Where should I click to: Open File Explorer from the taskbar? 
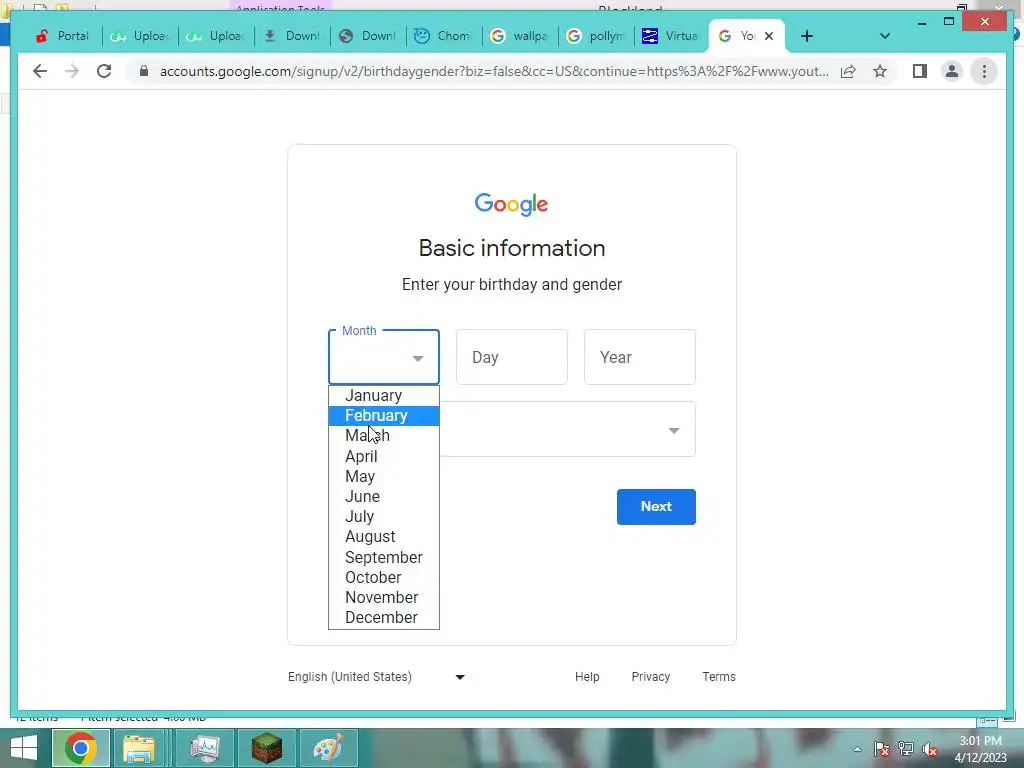139,748
